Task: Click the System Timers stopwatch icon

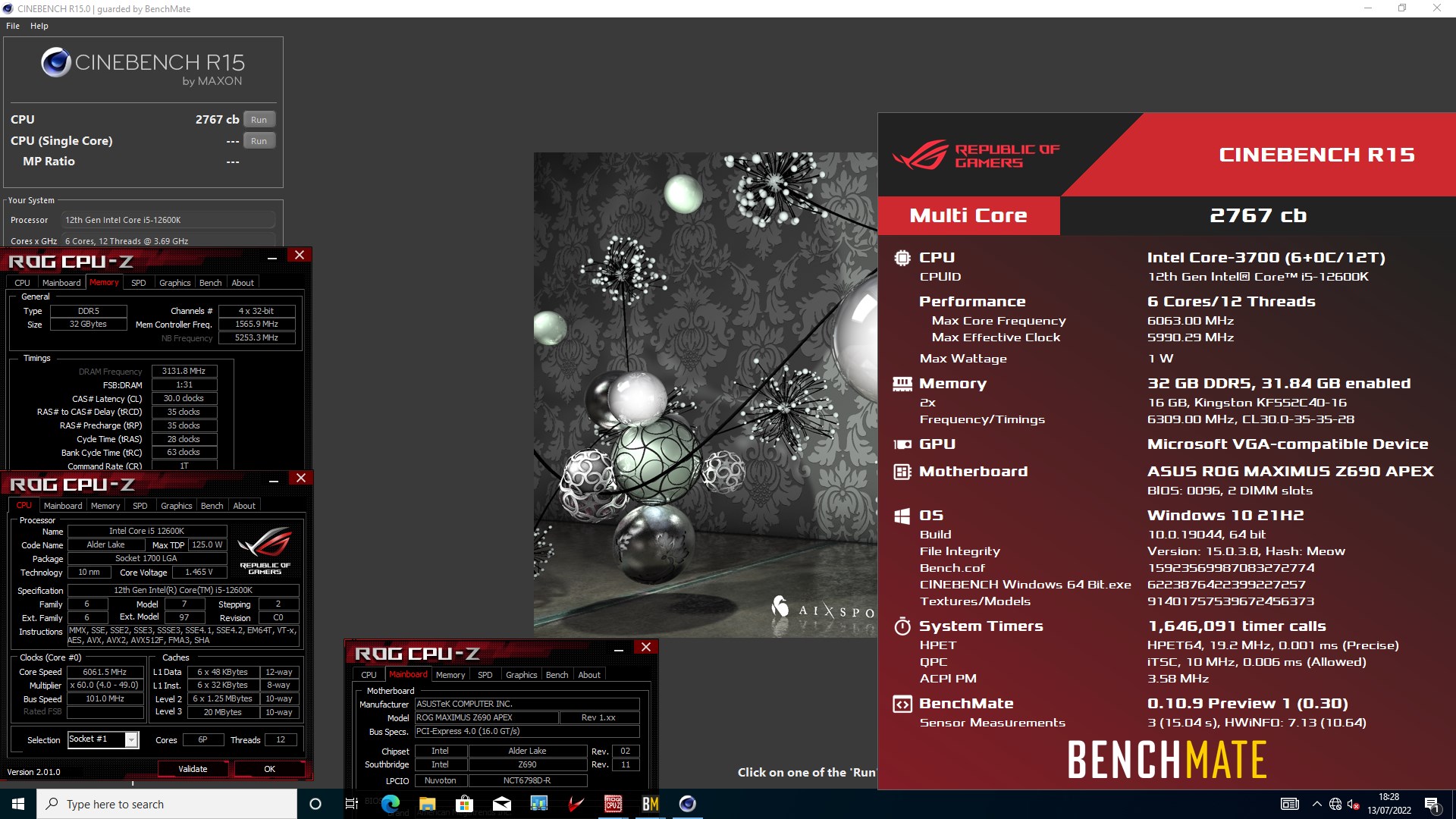Action: point(902,626)
